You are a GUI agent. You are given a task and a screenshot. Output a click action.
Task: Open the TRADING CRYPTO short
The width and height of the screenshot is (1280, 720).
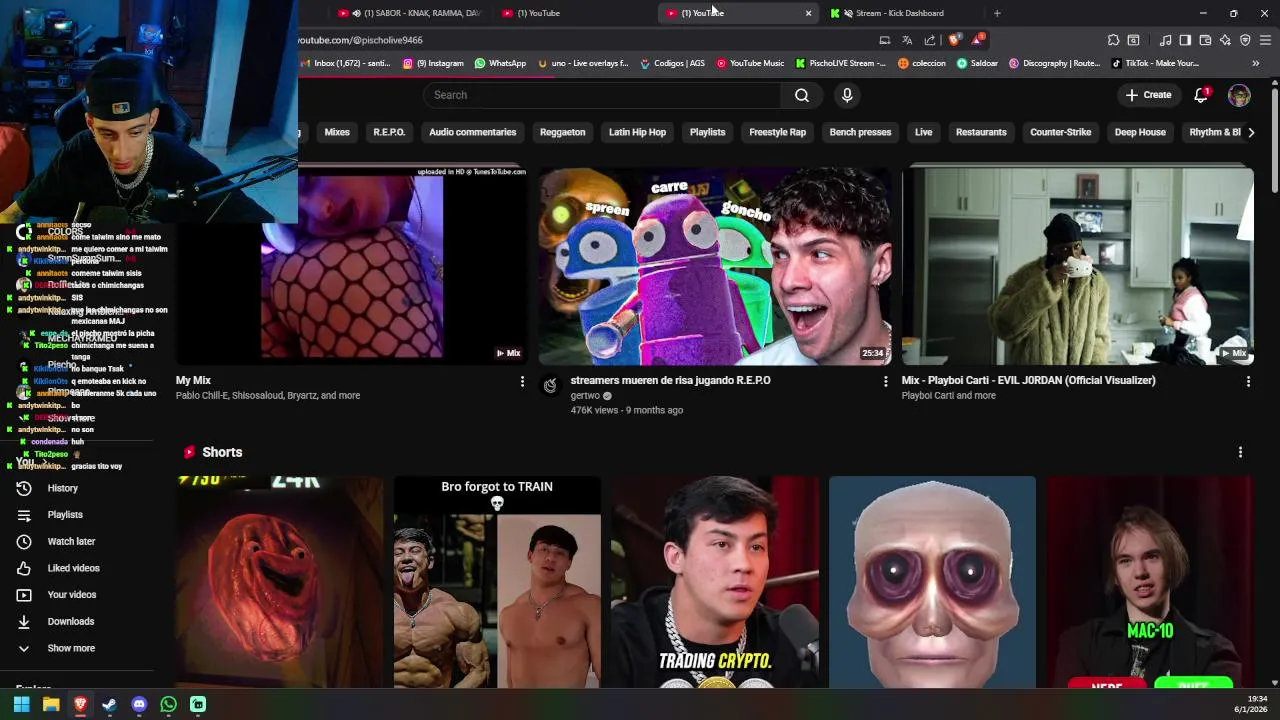click(715, 582)
